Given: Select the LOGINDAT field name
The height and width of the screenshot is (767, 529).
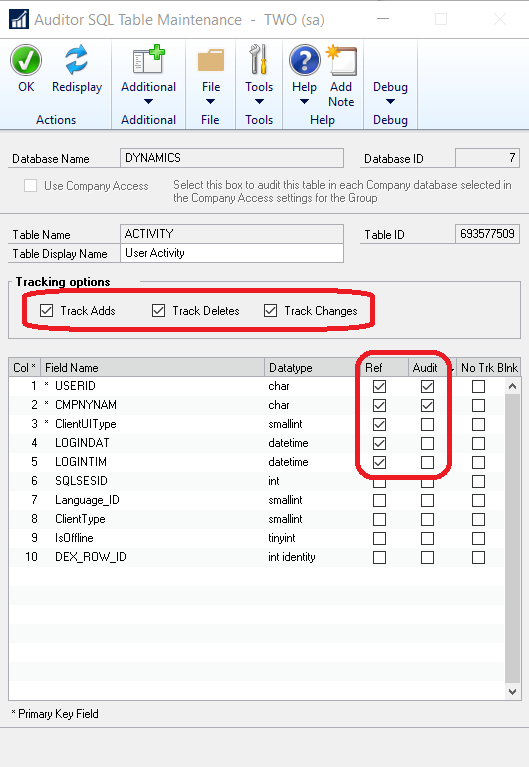Looking at the screenshot, I should (x=82, y=443).
